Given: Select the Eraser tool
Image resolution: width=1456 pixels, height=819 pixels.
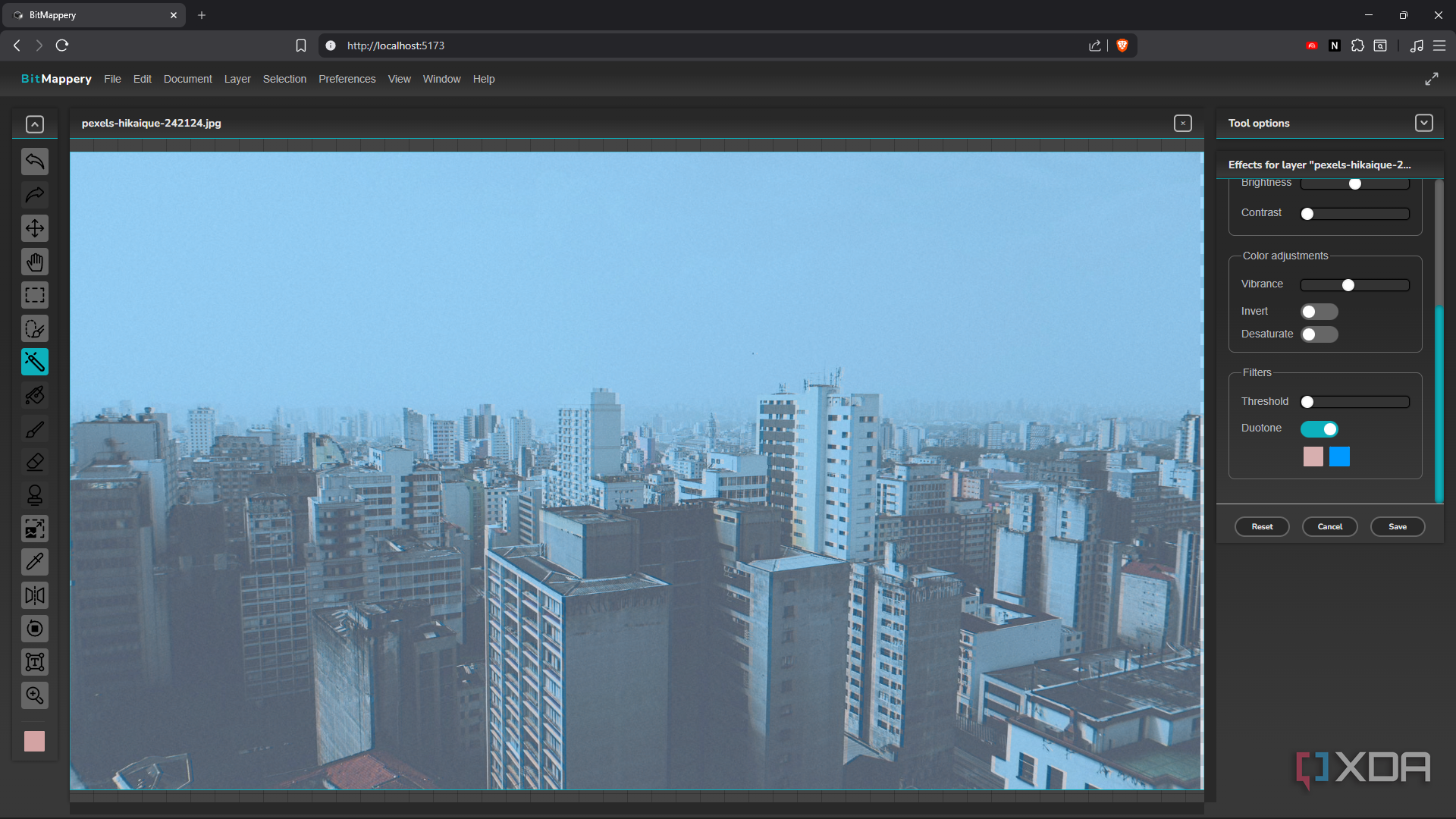Looking at the screenshot, I should [x=35, y=462].
